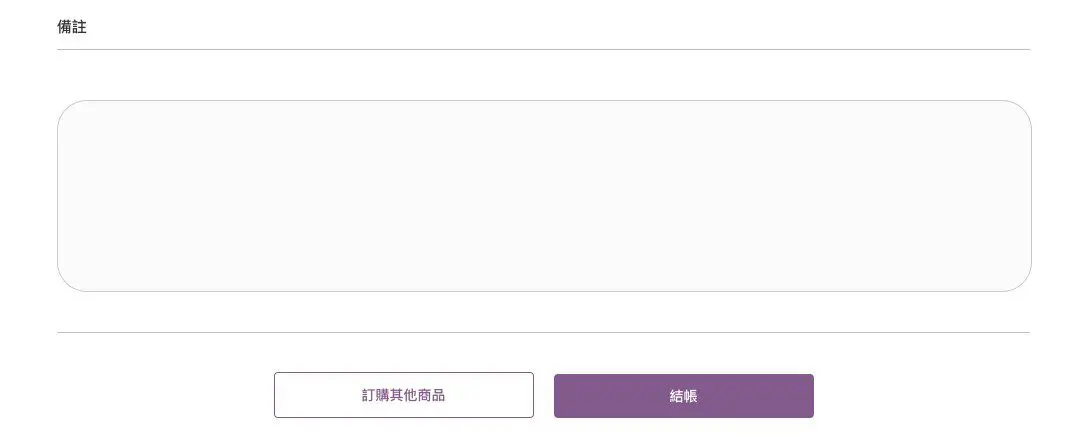This screenshot has width=1084, height=439.
Task: Order other products via 訂購其他商品
Action: (403, 395)
